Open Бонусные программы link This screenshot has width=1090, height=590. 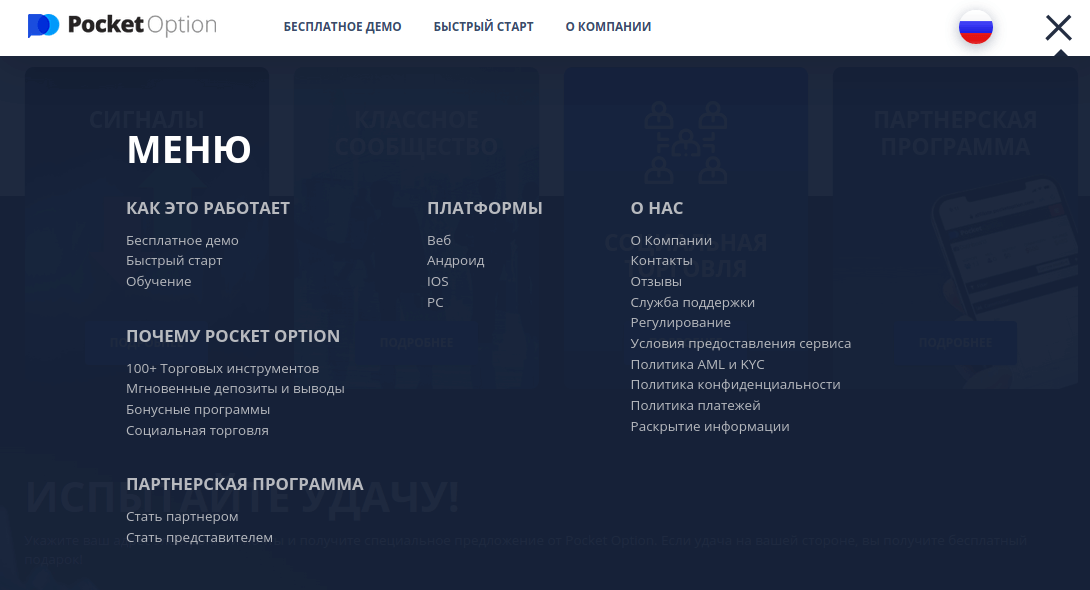(x=198, y=410)
